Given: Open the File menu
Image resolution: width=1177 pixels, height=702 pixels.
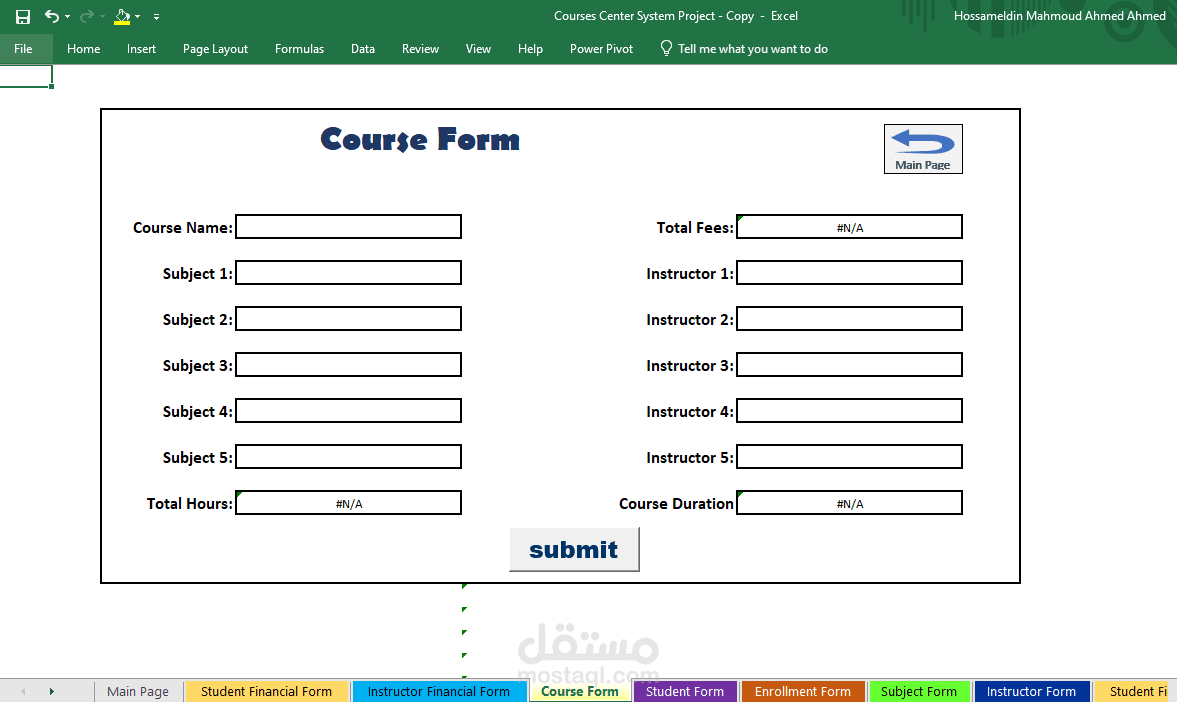Looking at the screenshot, I should point(23,49).
